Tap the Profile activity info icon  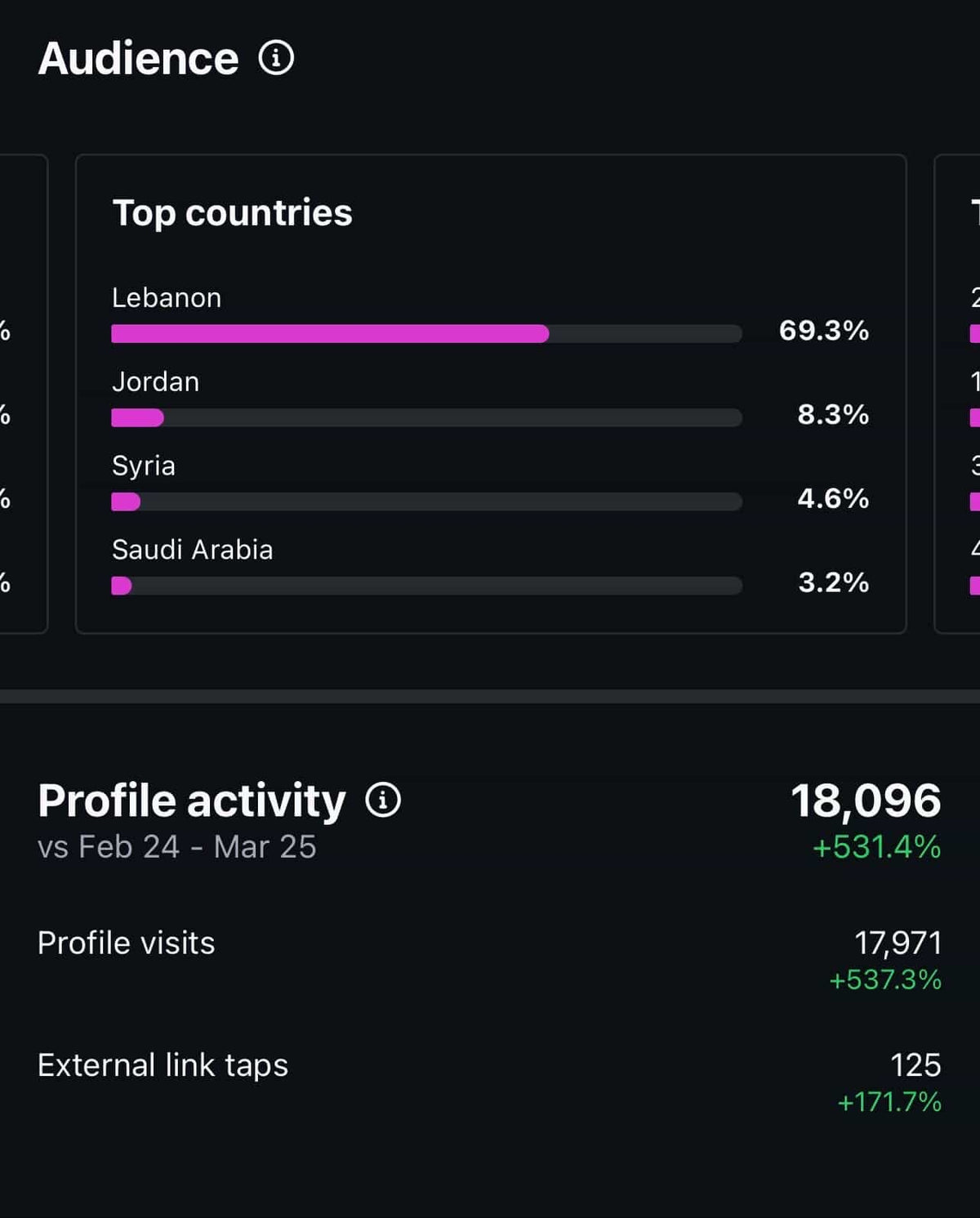(x=383, y=800)
